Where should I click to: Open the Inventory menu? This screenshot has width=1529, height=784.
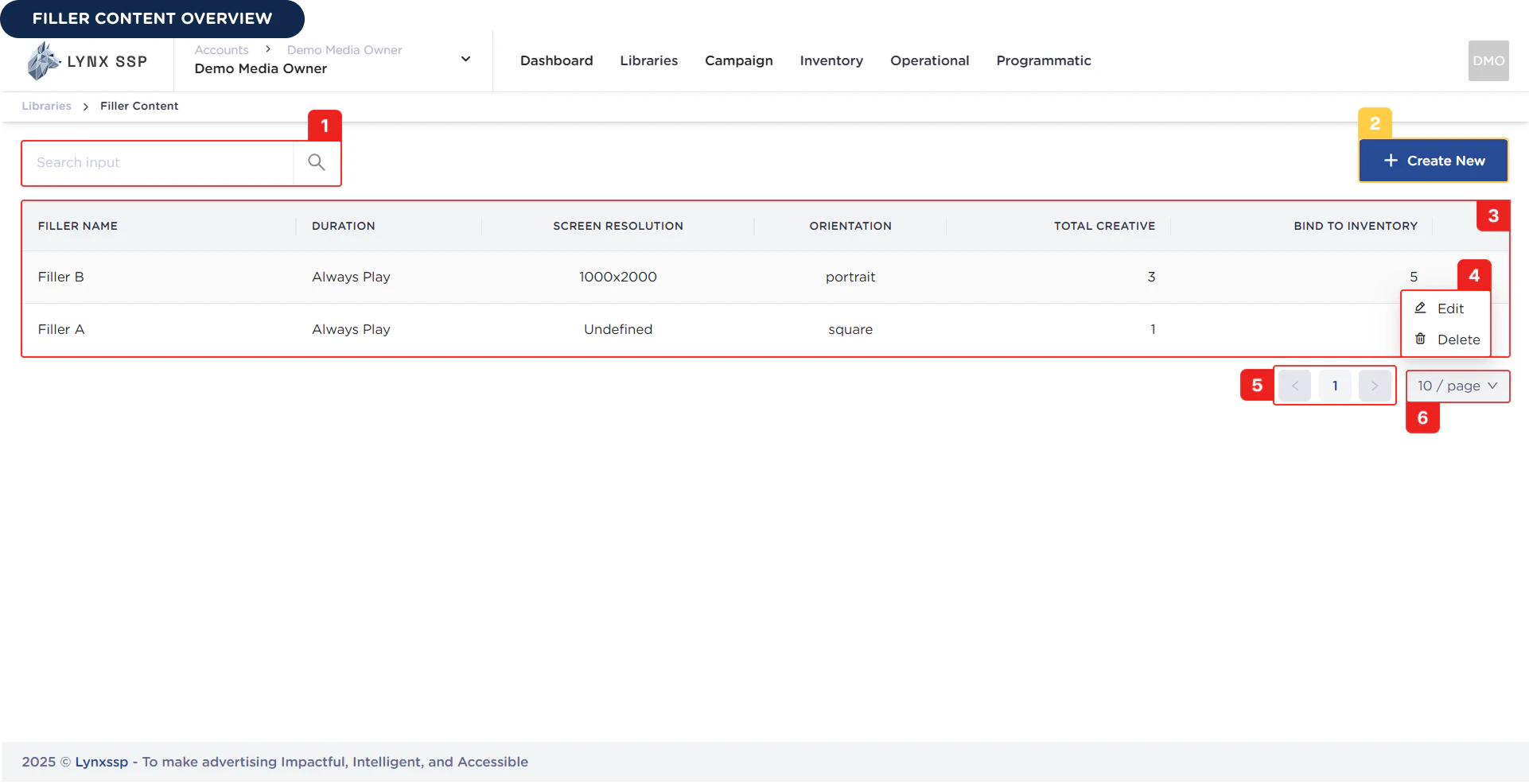[831, 60]
